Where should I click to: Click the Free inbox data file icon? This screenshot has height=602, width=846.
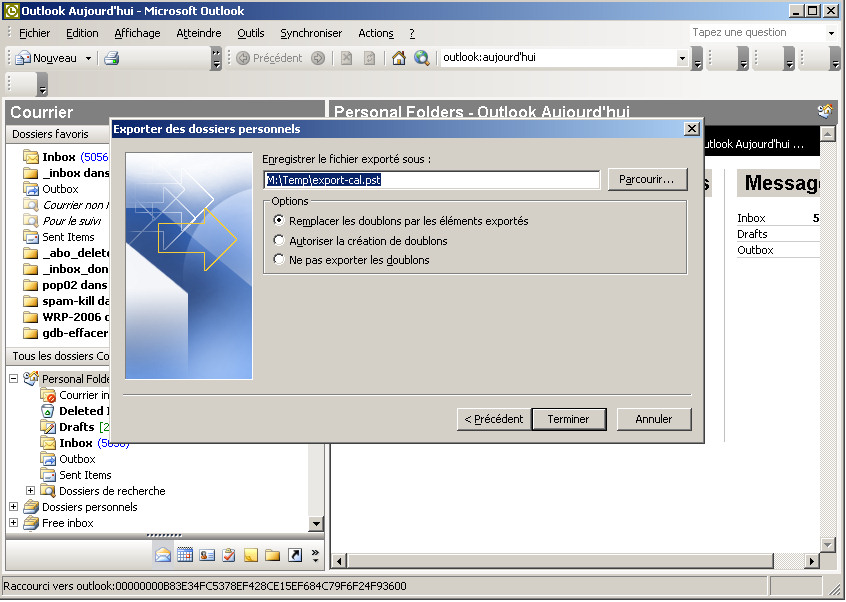31,523
